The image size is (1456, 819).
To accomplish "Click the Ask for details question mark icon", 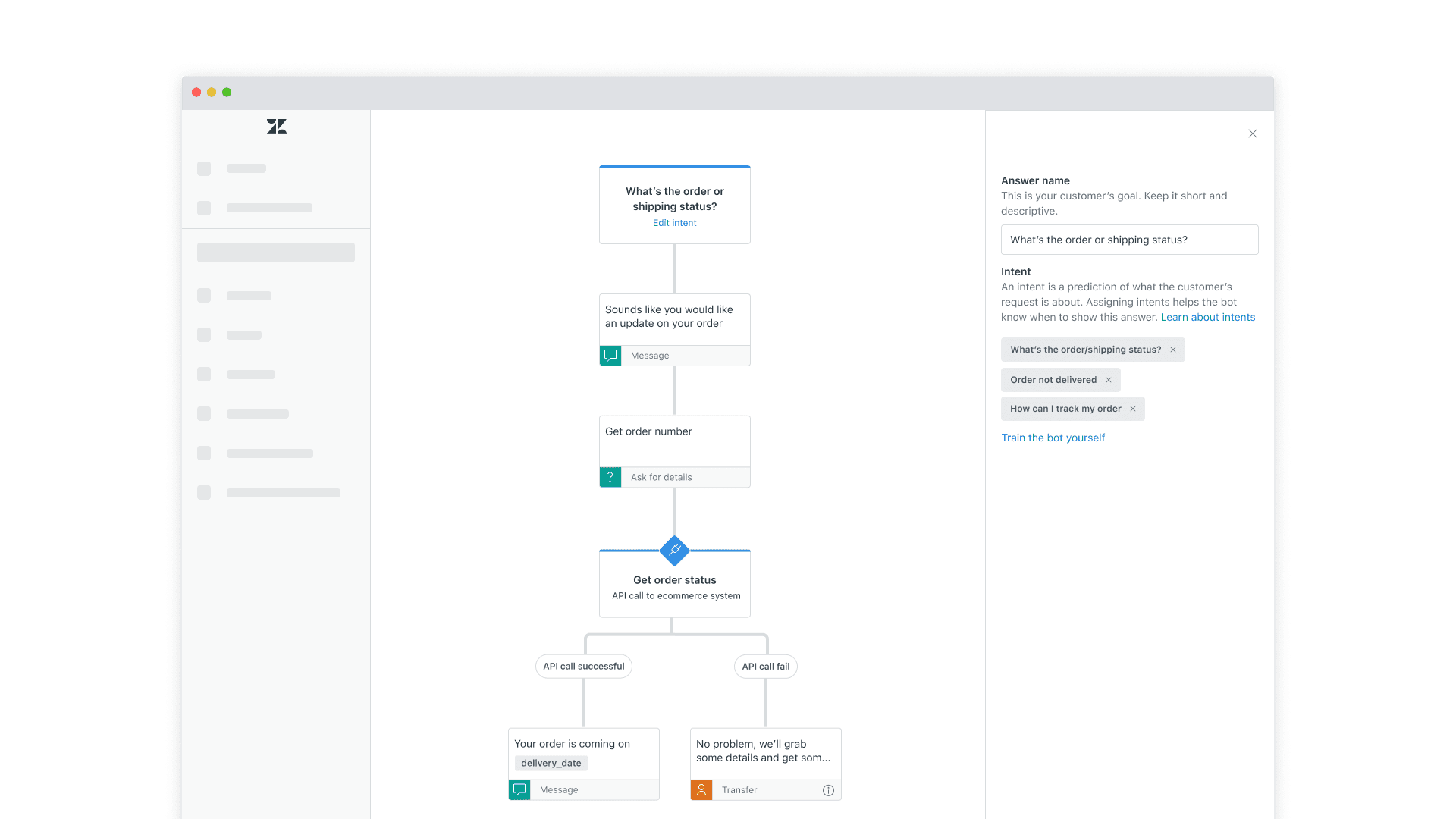I will pos(610,477).
